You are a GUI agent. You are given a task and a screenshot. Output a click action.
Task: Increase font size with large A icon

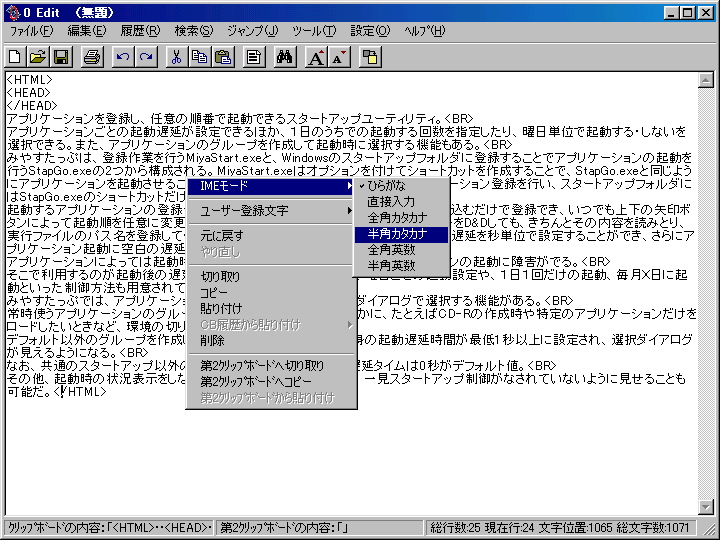[x=316, y=57]
